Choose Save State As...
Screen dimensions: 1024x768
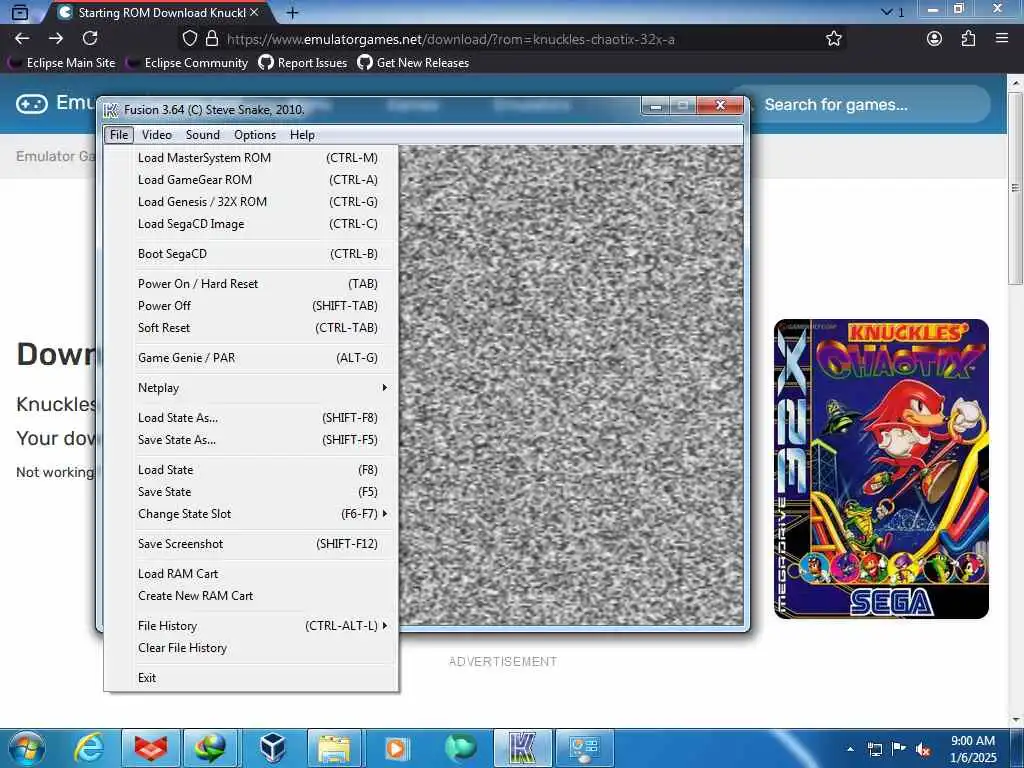[x=251, y=440]
